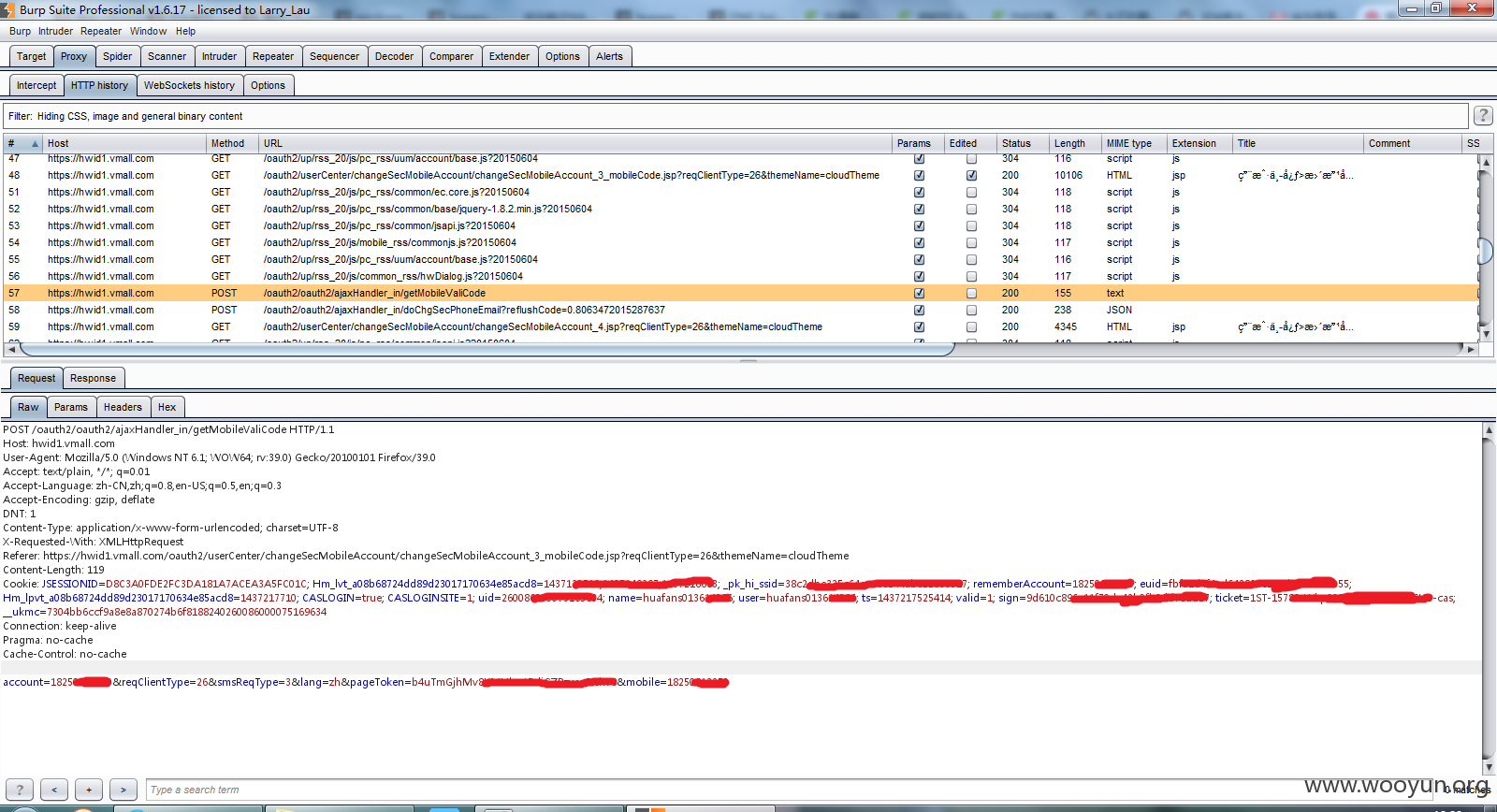Click the search help question-mark button

pyautogui.click(x=20, y=790)
